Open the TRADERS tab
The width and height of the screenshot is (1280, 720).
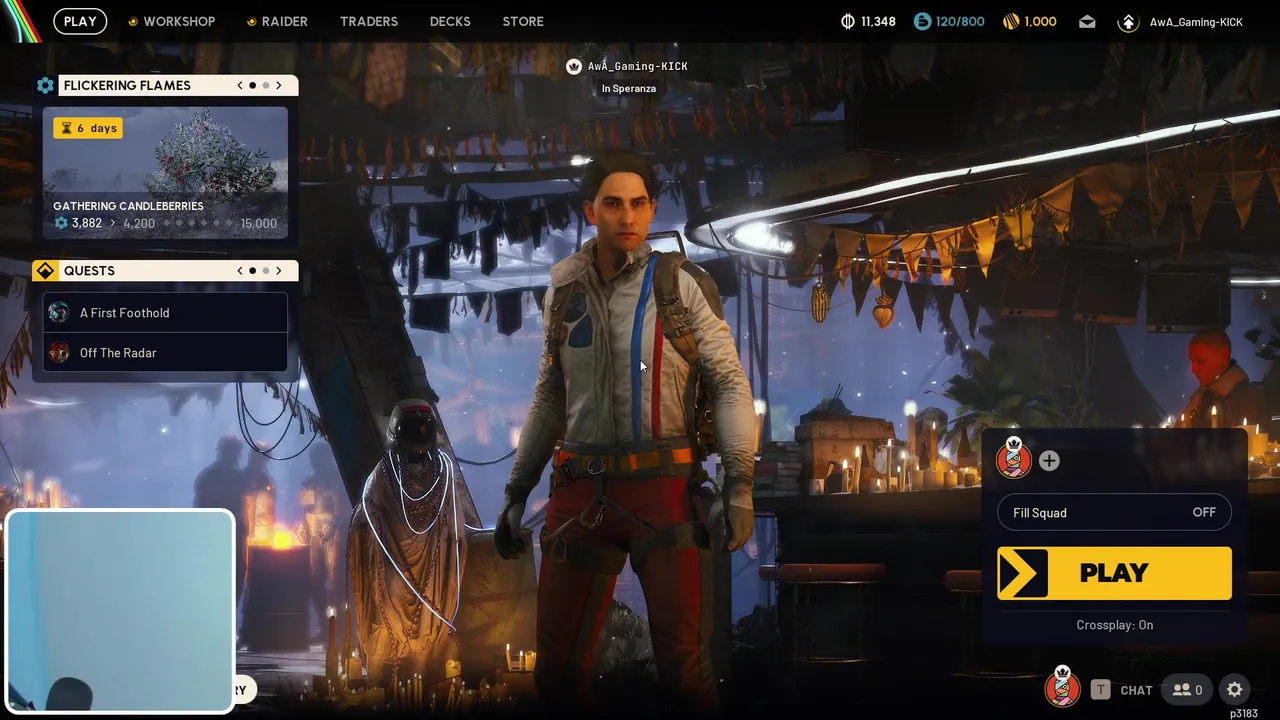[x=369, y=21]
